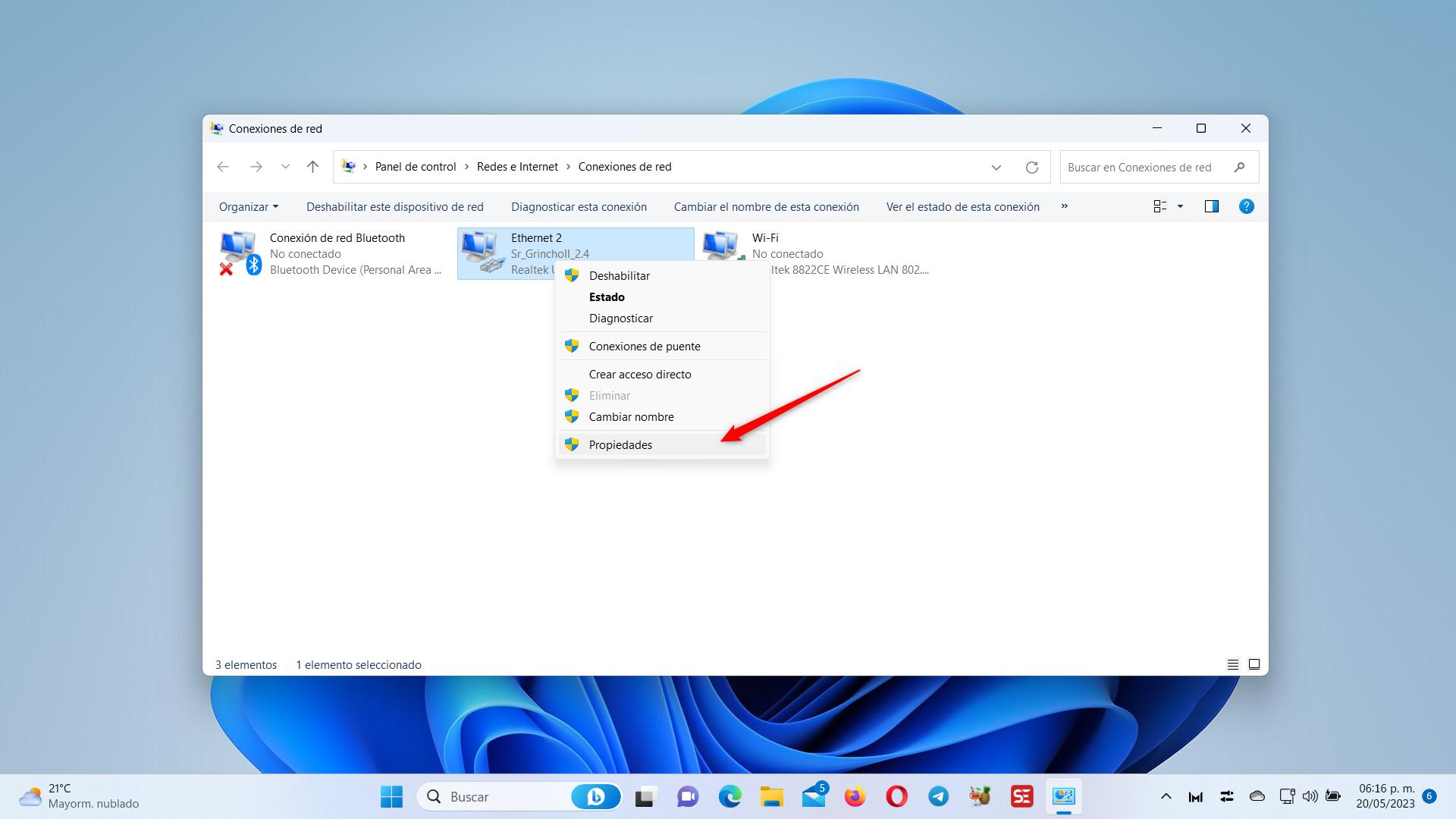The height and width of the screenshot is (819, 1456).
Task: Open the address bar history dropdown
Action: [996, 168]
